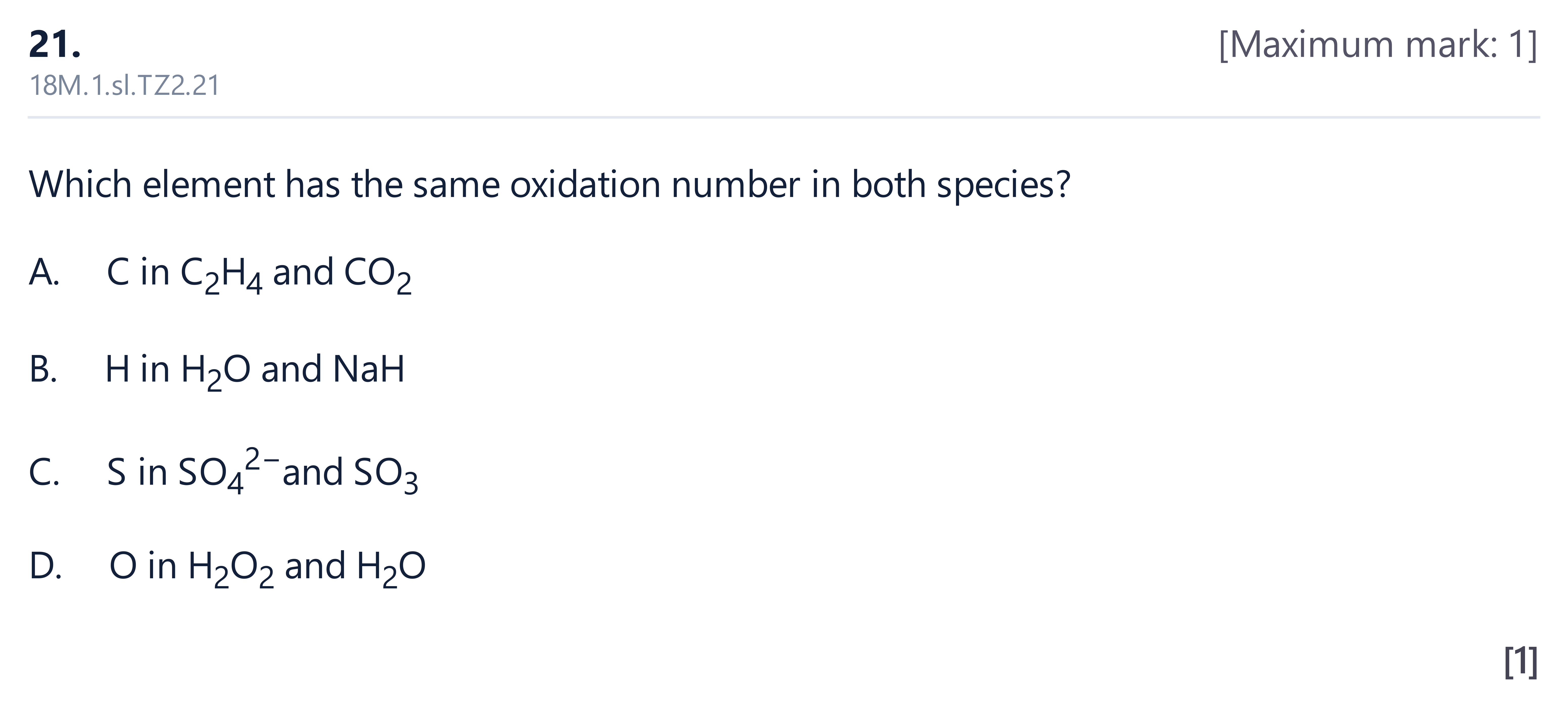
Task: Select answer letter C.
Action: pos(44,472)
